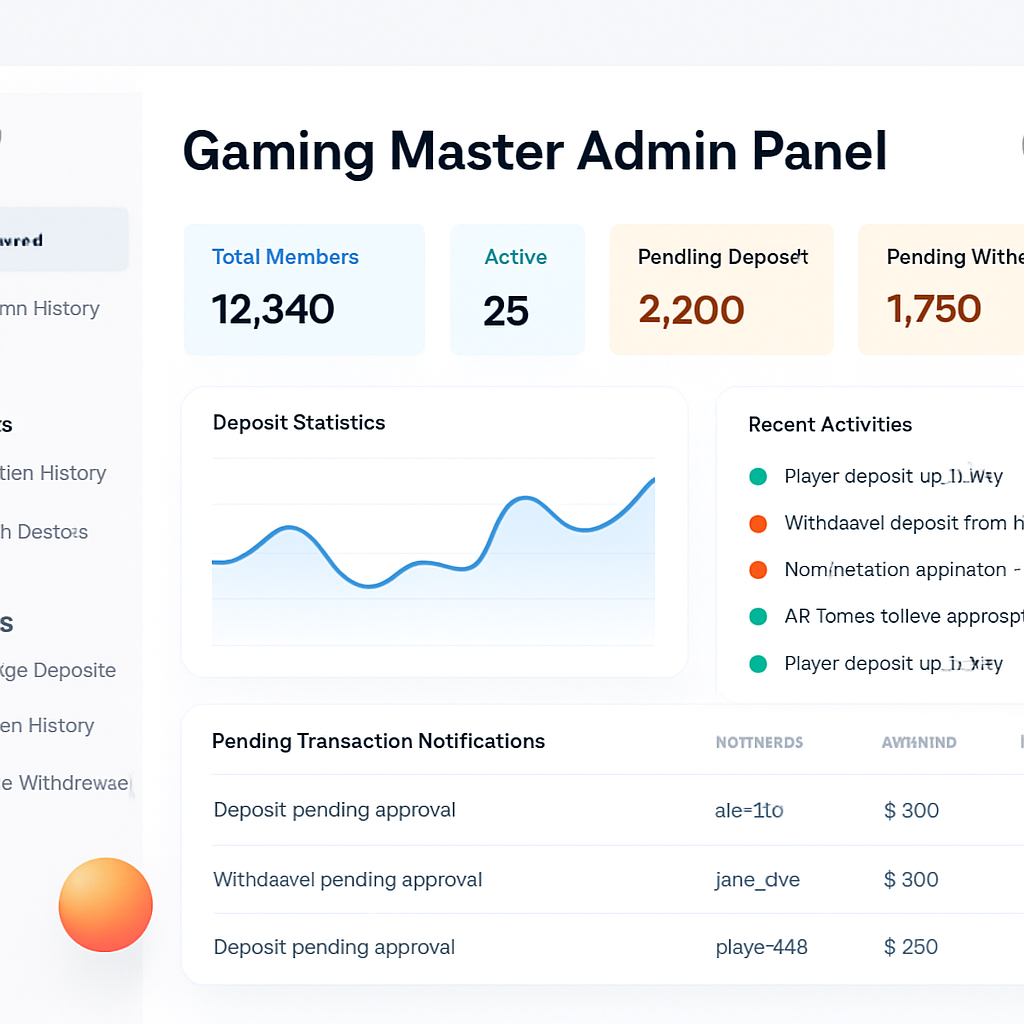Open the 'e Withdrewae' sidebar item
This screenshot has height=1024, width=1024.
click(x=65, y=782)
